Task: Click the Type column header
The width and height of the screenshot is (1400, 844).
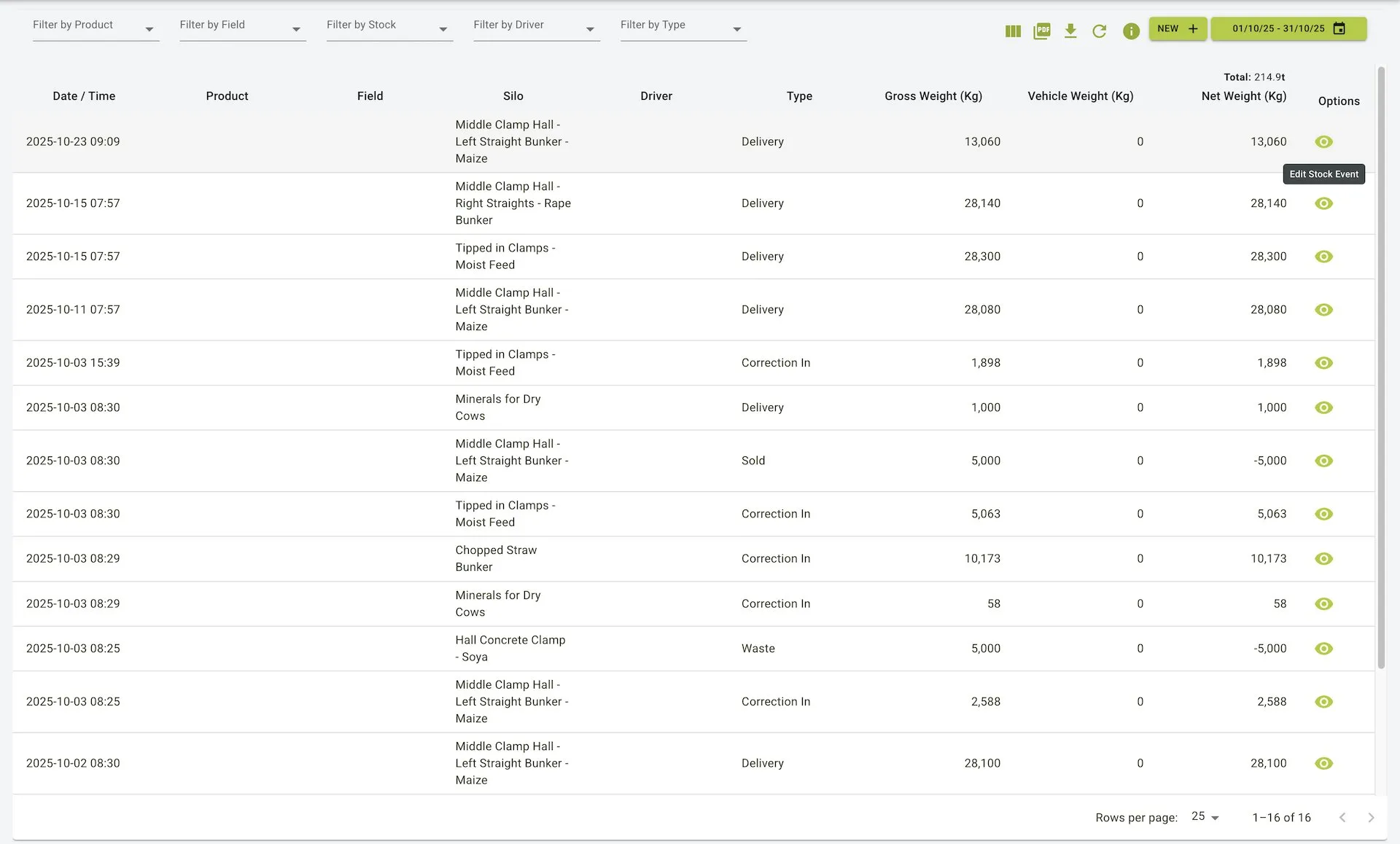Action: (x=799, y=96)
